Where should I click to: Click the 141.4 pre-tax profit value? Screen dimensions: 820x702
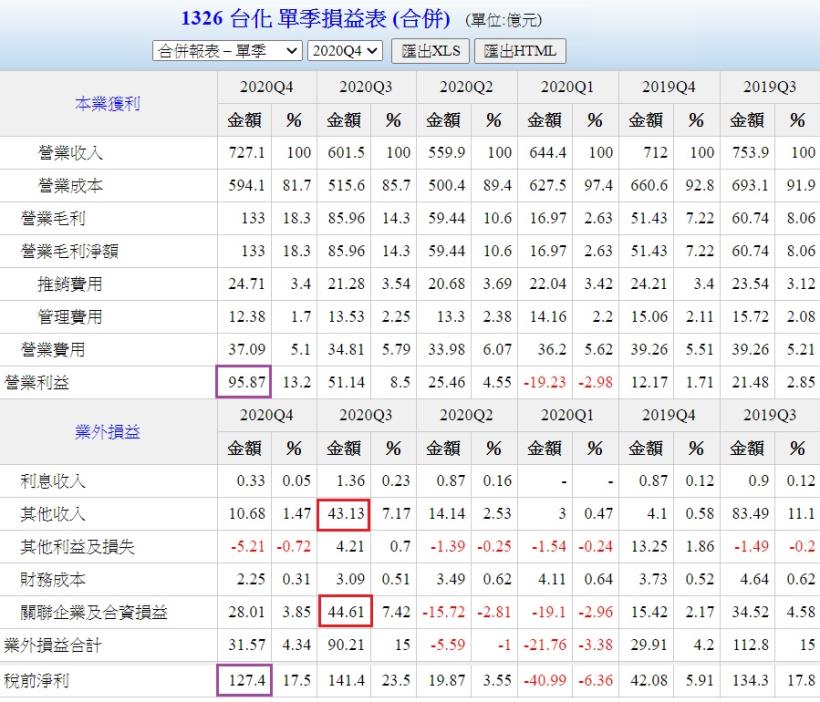pyautogui.click(x=346, y=681)
